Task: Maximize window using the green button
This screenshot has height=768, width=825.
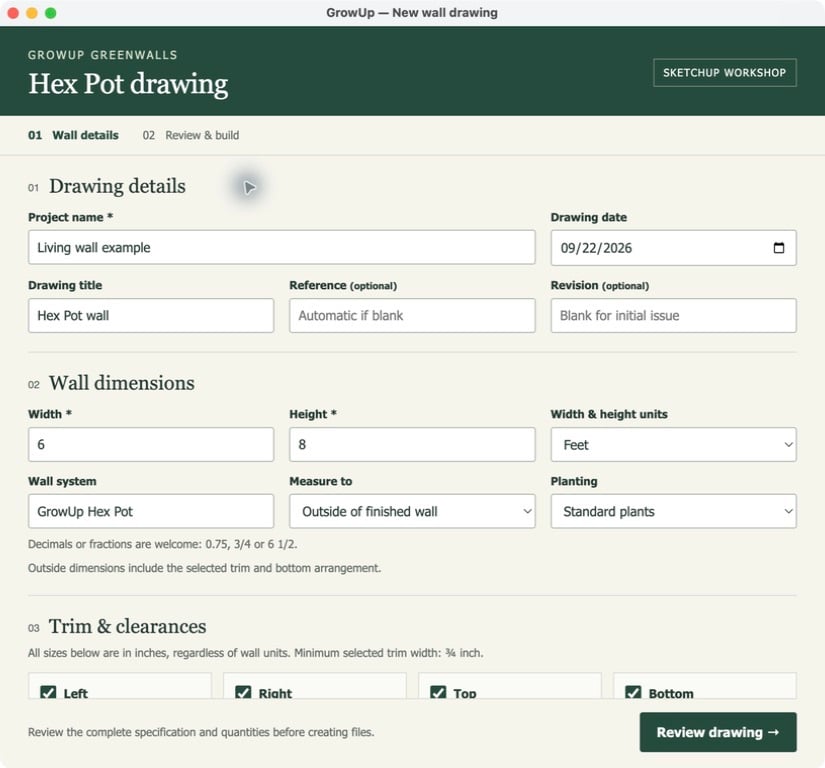Action: [x=51, y=13]
